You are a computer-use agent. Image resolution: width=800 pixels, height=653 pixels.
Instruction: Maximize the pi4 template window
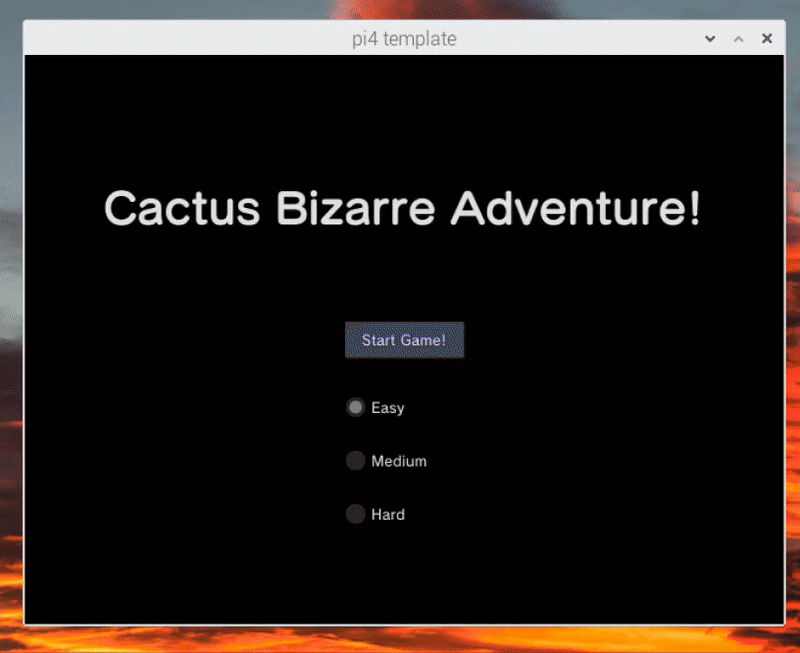738,39
